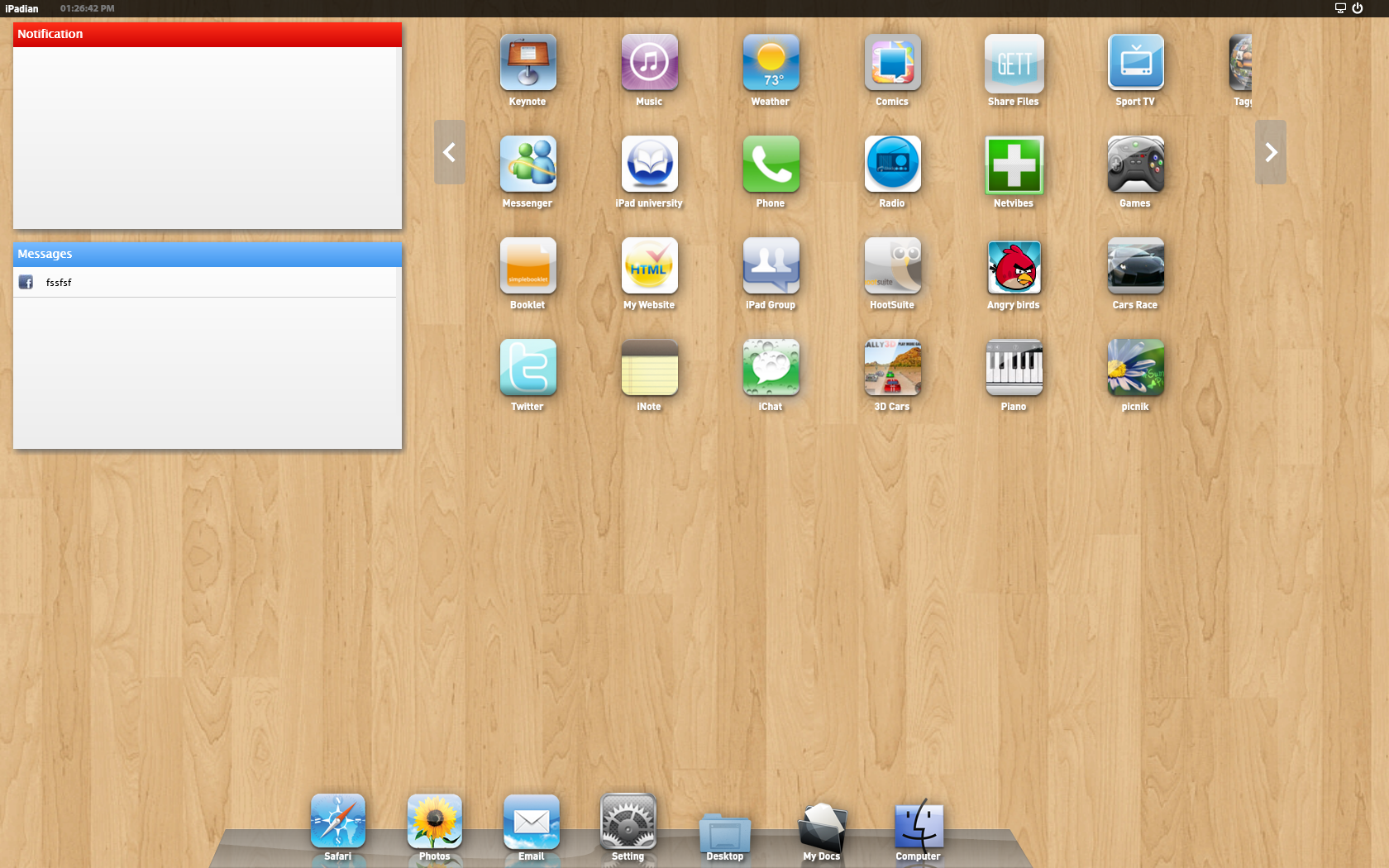Open My Docs from the dock

pos(821,827)
